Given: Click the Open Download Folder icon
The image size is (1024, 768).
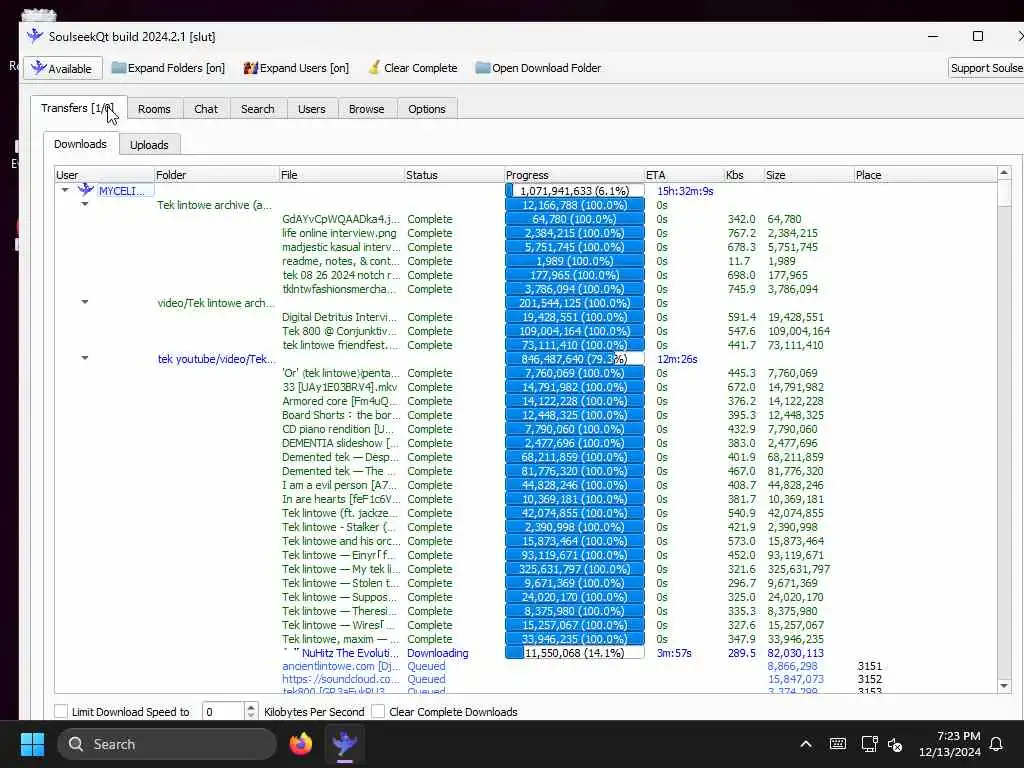Looking at the screenshot, I should click(483, 67).
